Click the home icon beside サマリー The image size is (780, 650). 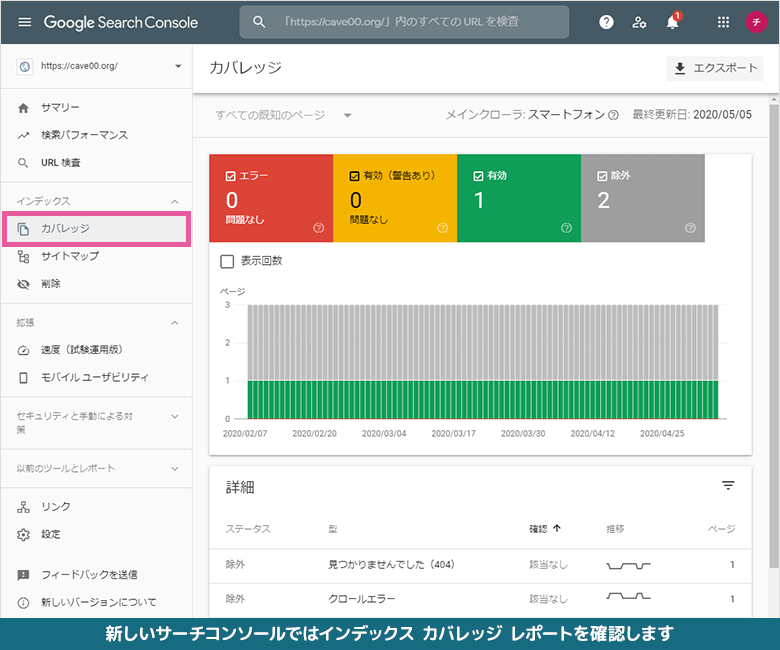click(23, 108)
